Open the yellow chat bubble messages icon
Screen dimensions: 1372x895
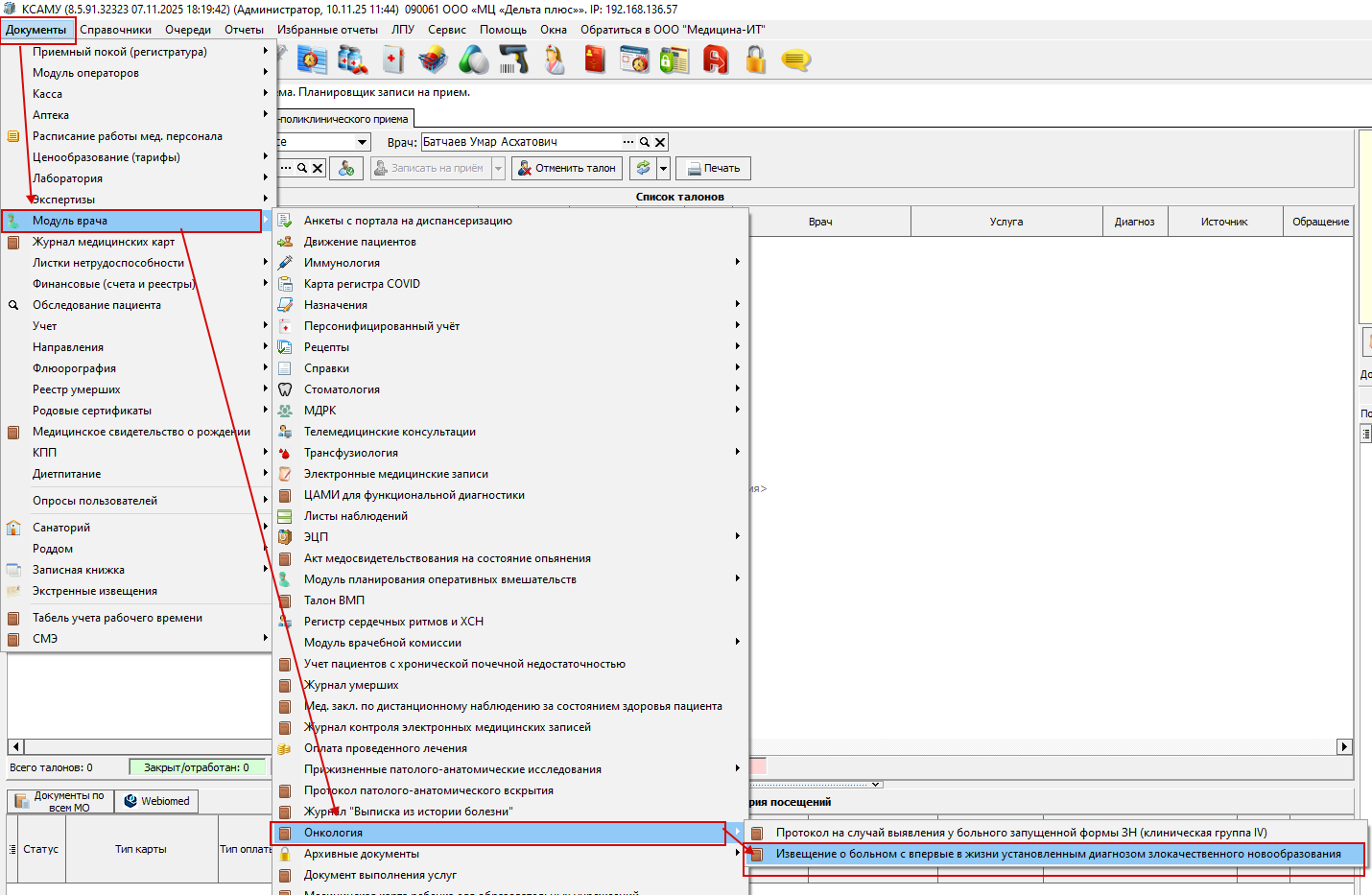(795, 60)
